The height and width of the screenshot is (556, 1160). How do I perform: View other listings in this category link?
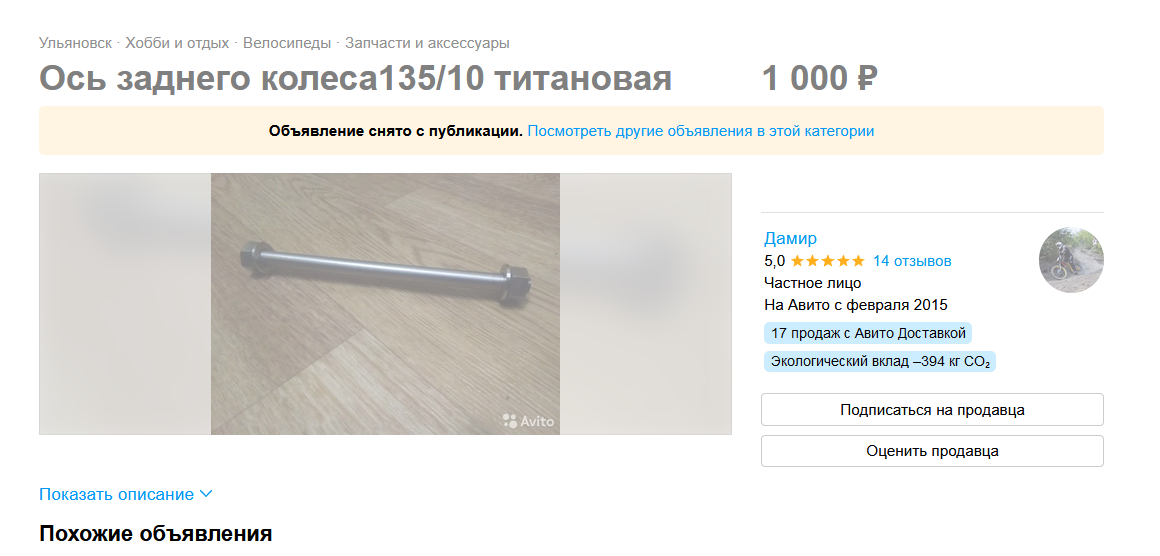pyautogui.click(x=701, y=131)
